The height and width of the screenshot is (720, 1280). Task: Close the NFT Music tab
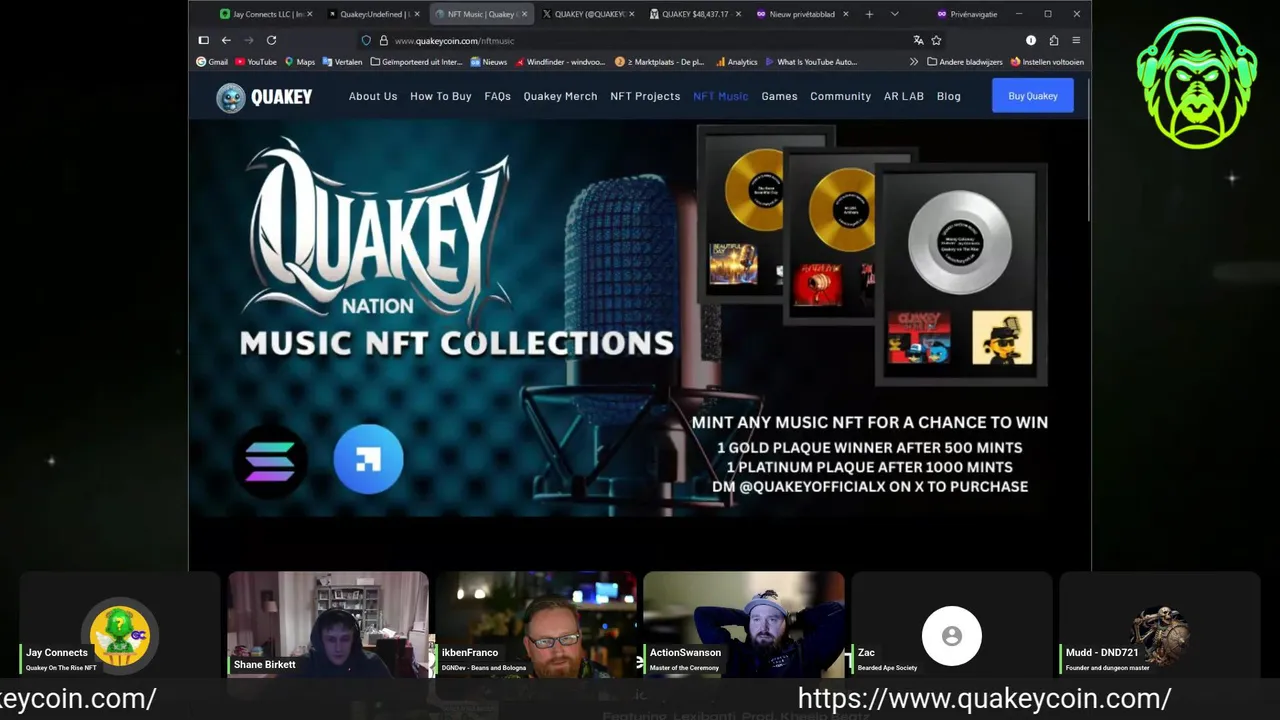(524, 14)
